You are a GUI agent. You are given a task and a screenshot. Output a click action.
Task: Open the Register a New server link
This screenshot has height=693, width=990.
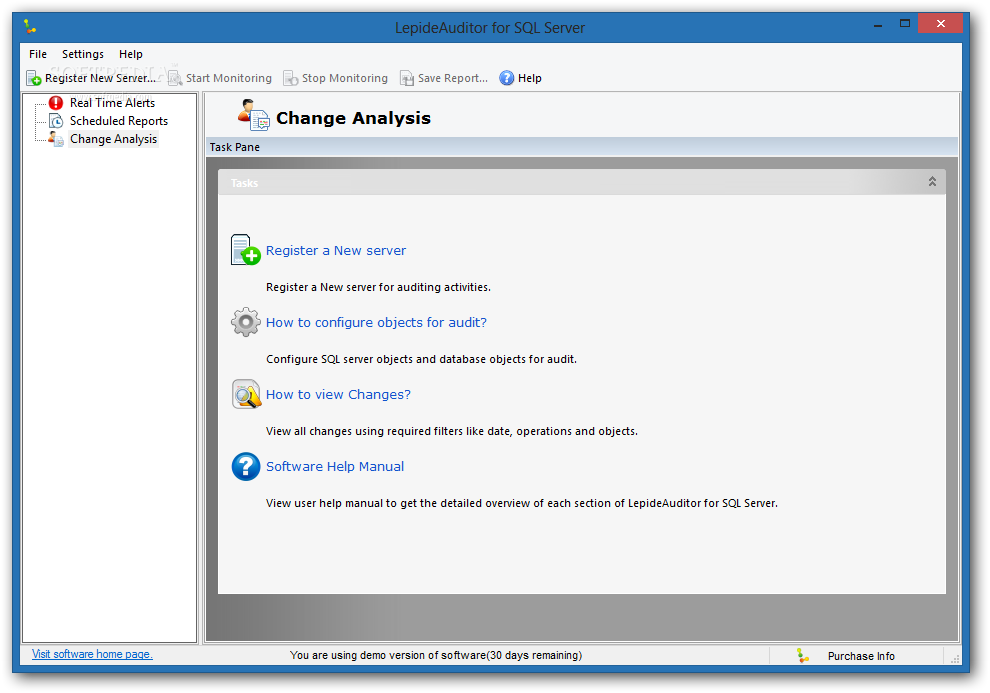[336, 251]
